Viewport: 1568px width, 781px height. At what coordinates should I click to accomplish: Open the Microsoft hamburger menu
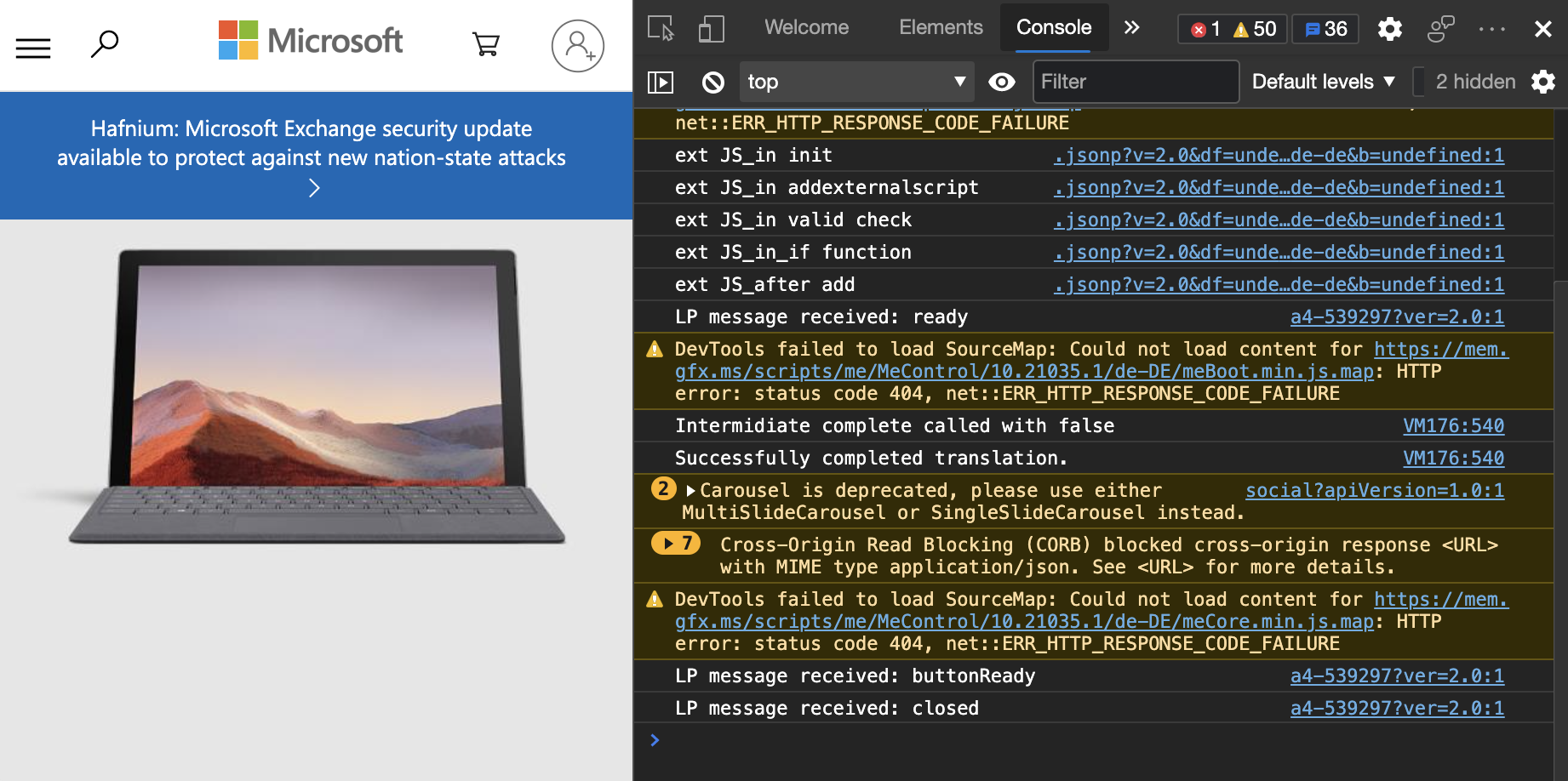33,47
